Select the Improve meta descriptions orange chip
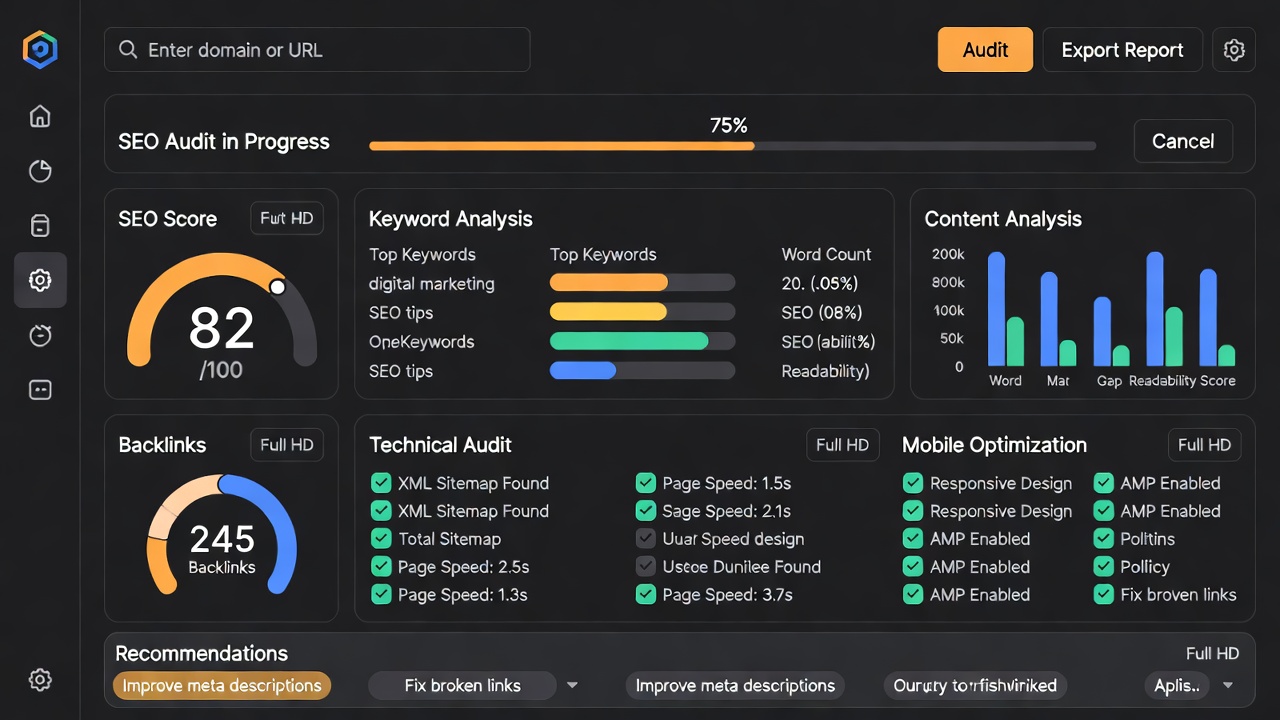The width and height of the screenshot is (1280, 720). 222,686
